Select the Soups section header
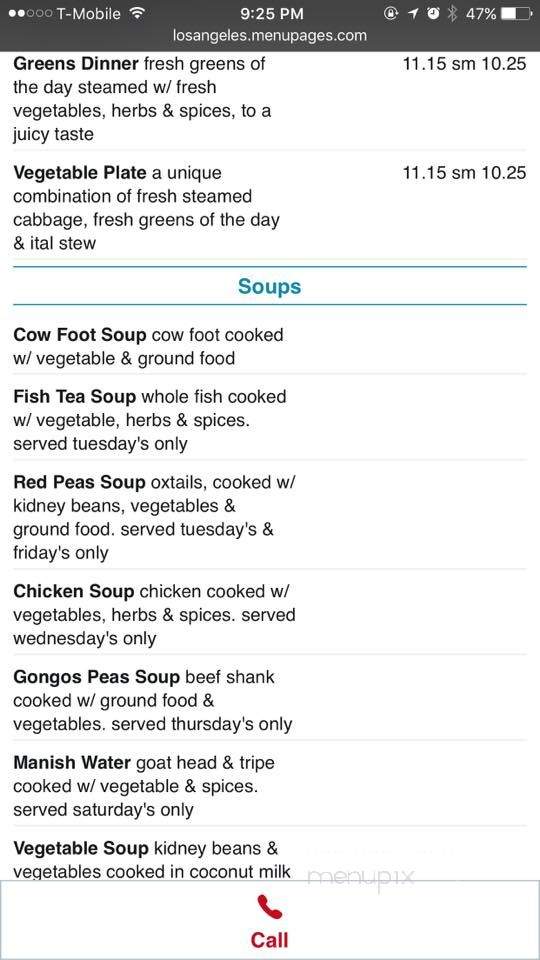 pyautogui.click(x=269, y=286)
